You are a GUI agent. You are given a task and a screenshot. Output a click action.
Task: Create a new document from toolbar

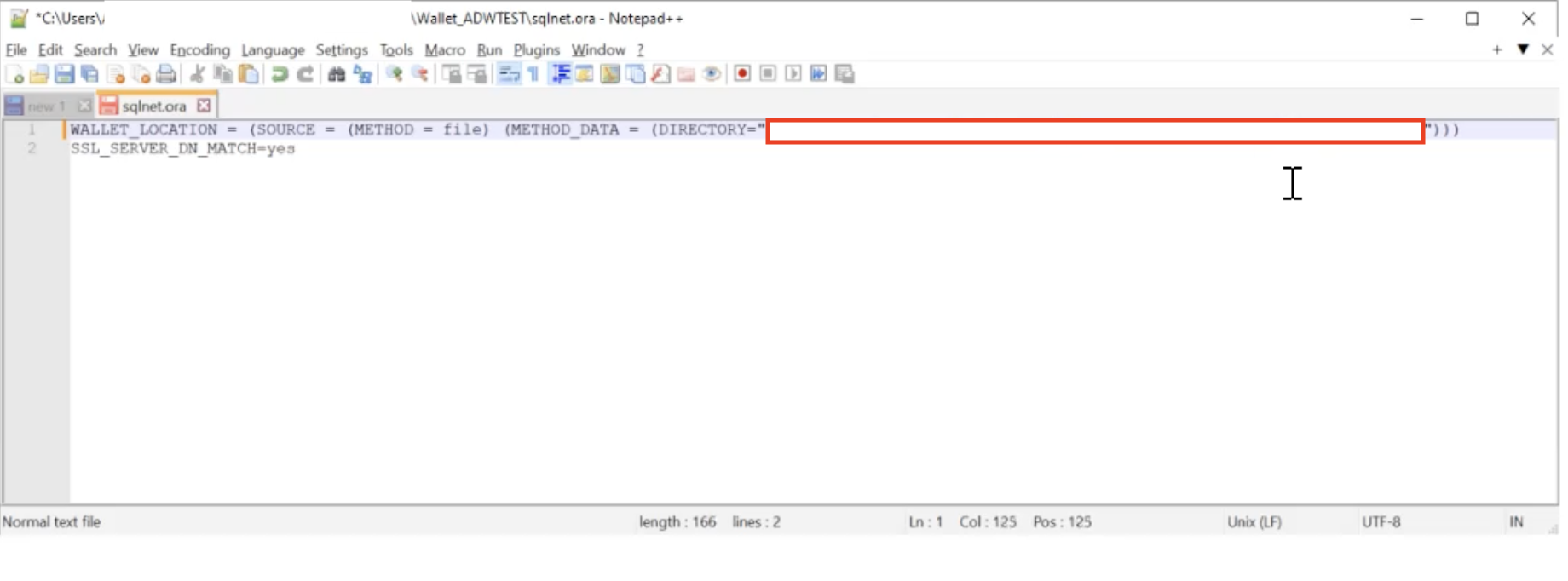[x=14, y=74]
